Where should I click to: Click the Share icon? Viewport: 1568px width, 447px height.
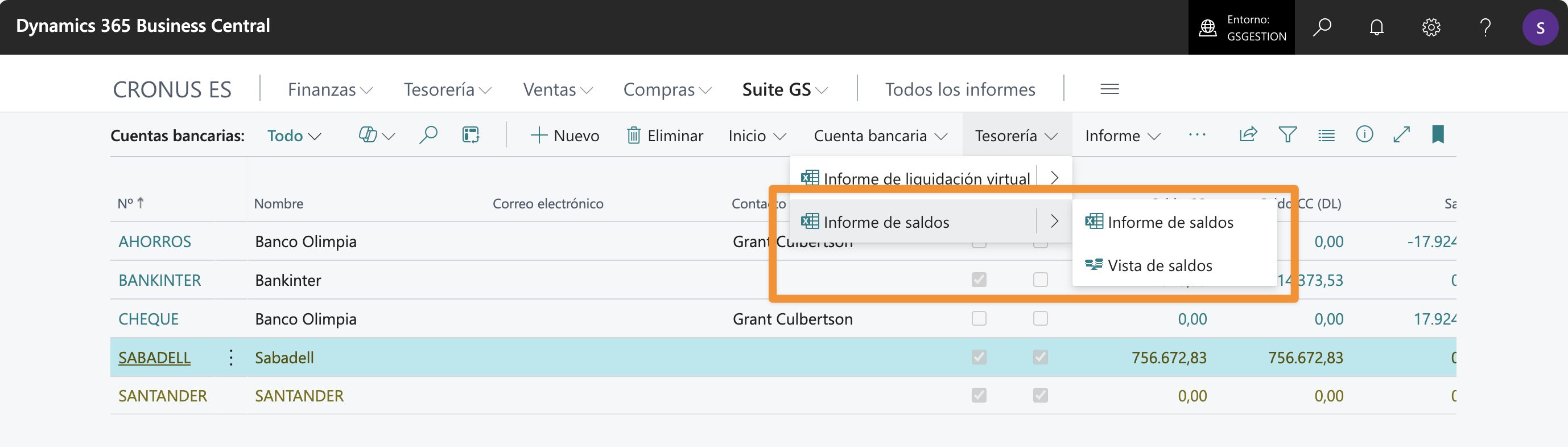coord(1248,134)
